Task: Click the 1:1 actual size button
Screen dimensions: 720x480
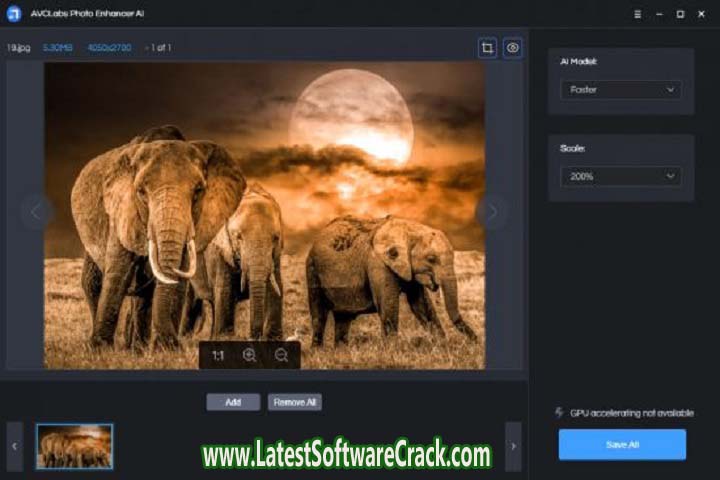Action: [217, 355]
